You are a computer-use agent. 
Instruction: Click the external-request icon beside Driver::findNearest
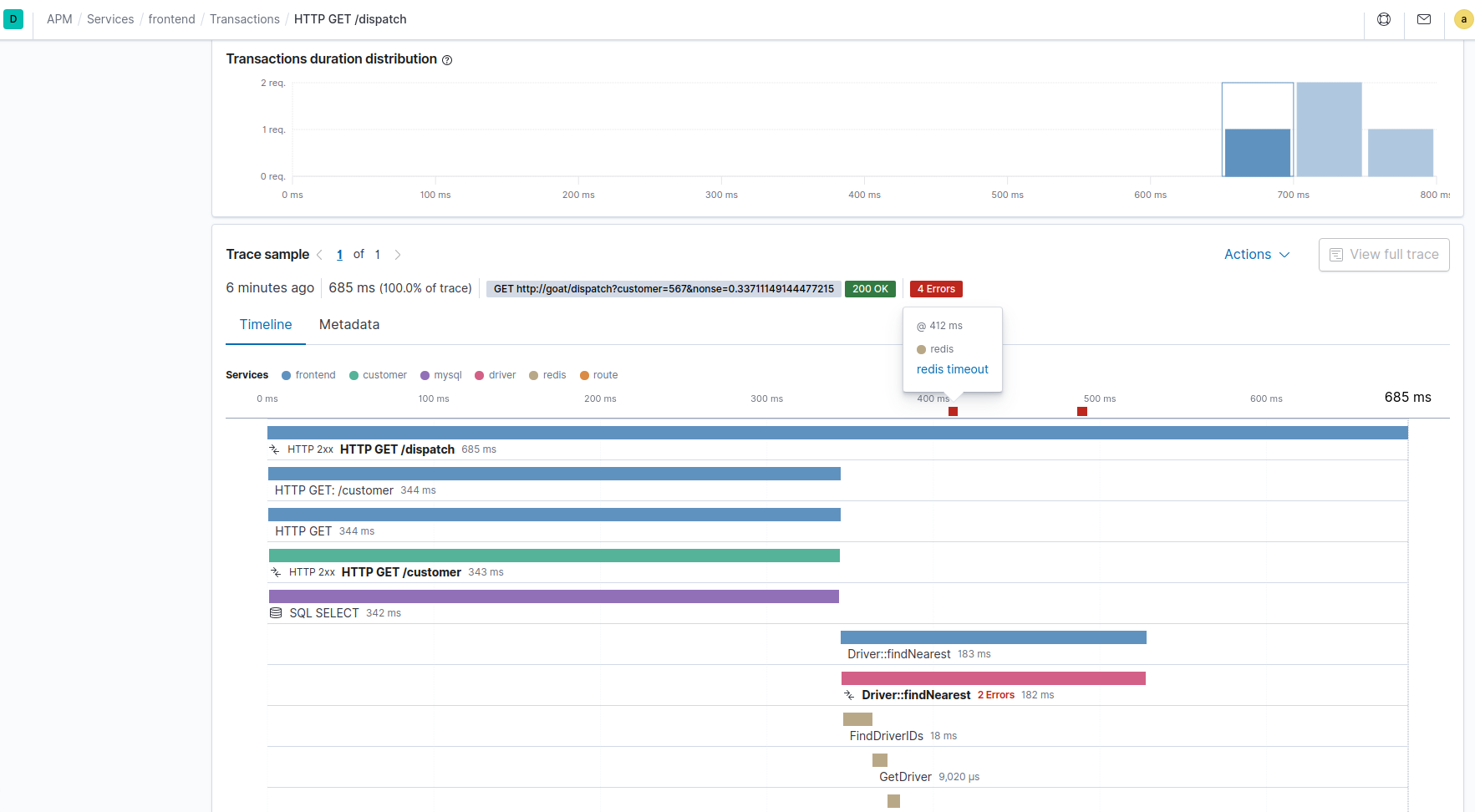click(x=848, y=694)
